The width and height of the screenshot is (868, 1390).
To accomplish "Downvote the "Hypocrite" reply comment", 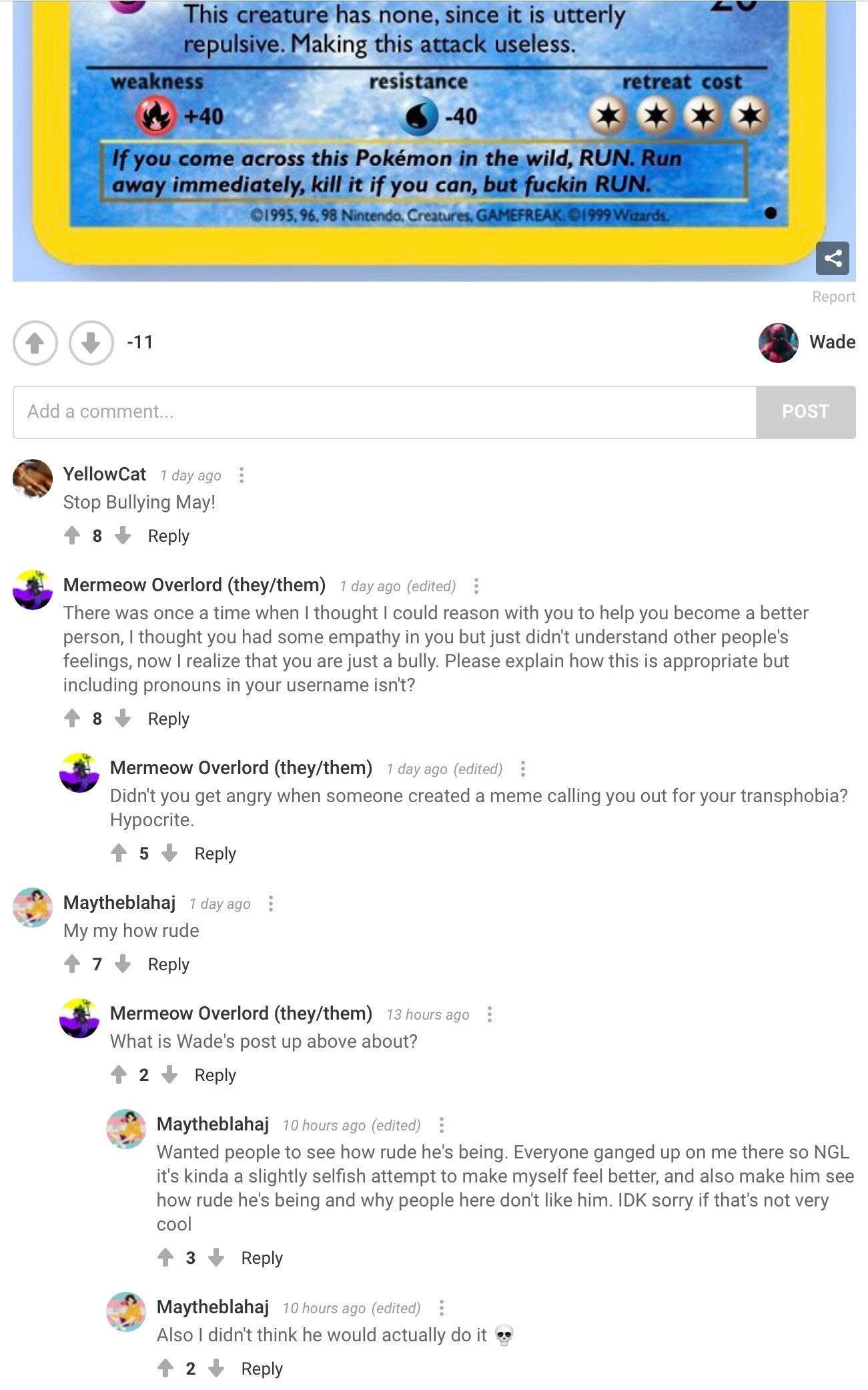I will 169,853.
